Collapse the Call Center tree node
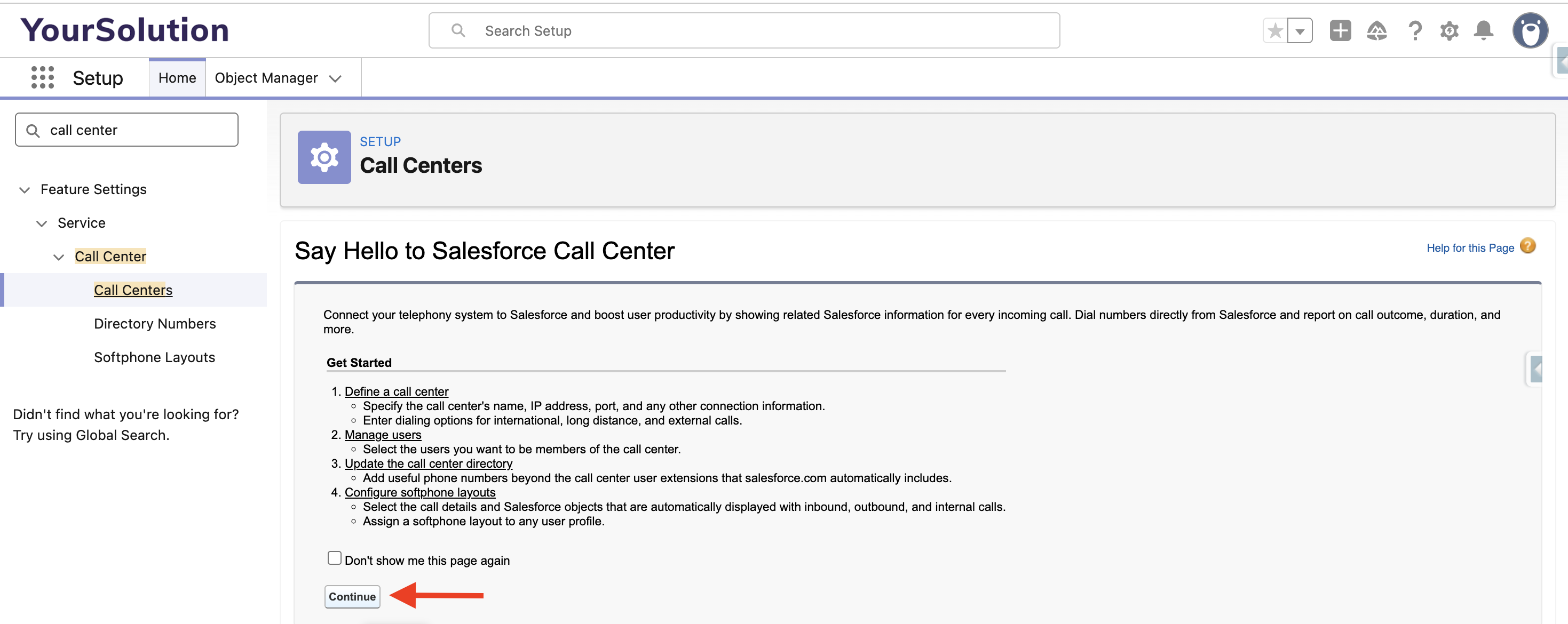The image size is (1568, 624). pos(58,257)
